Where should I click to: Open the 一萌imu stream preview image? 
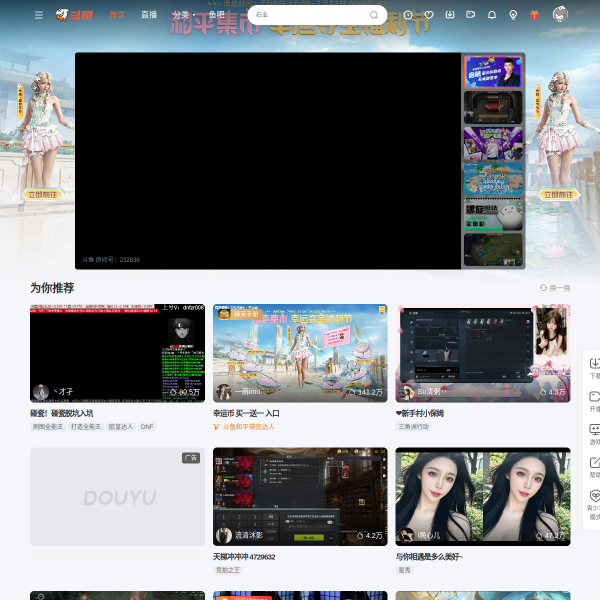coord(300,353)
